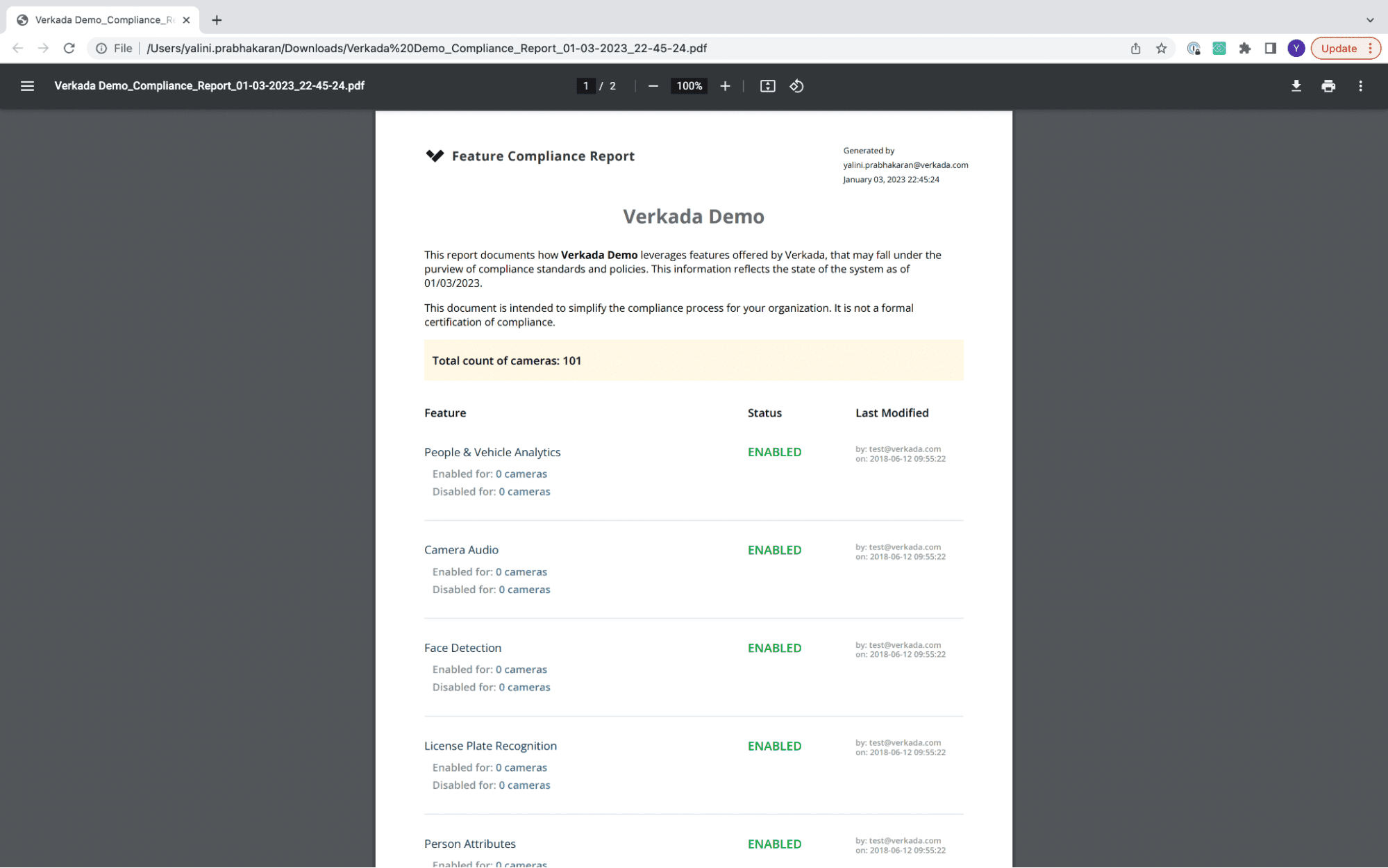Fit the PDF page to width
The image size is (1388, 868).
[767, 86]
